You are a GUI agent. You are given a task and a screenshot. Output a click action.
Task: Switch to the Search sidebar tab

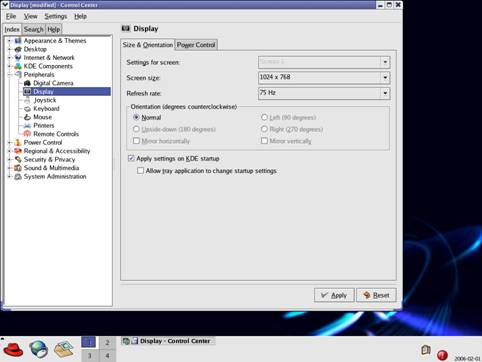pyautogui.click(x=34, y=29)
